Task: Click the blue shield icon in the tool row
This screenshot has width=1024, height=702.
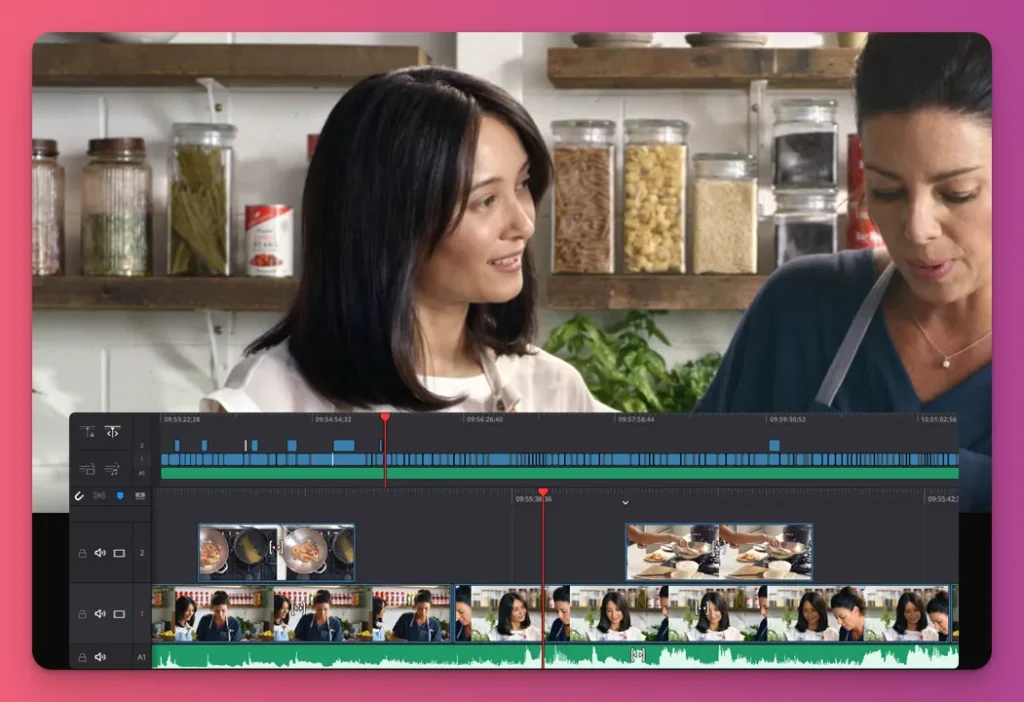Action: click(x=120, y=495)
